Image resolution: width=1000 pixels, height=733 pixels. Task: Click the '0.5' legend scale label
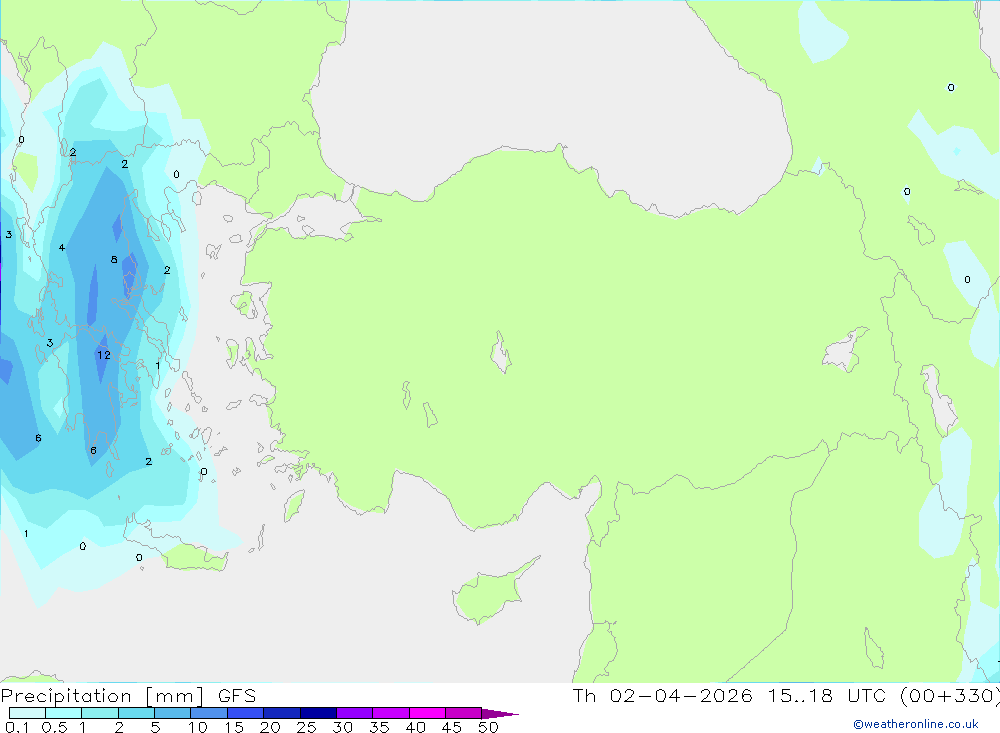54,727
